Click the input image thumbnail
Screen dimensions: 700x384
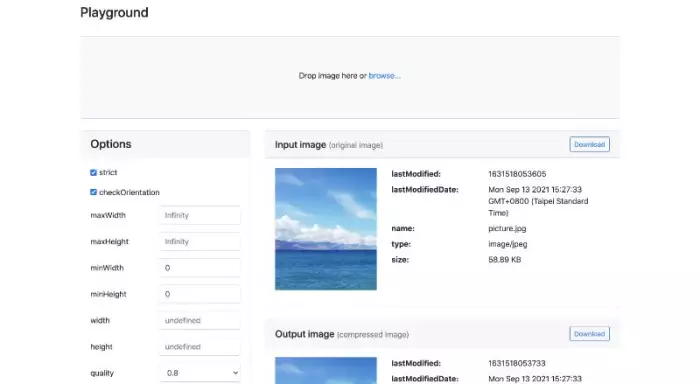pos(326,229)
